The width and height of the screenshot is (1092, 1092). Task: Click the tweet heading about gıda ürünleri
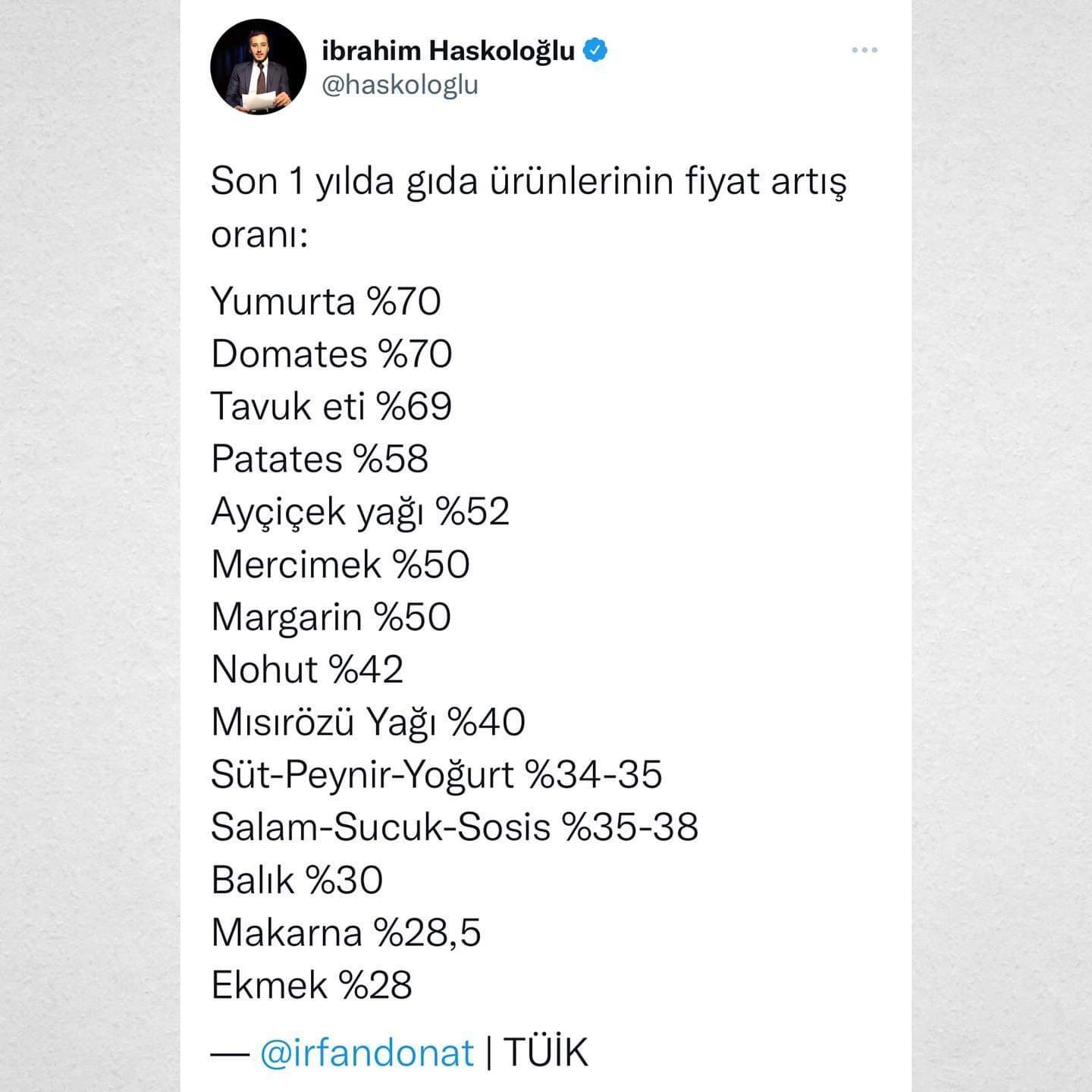529,207
